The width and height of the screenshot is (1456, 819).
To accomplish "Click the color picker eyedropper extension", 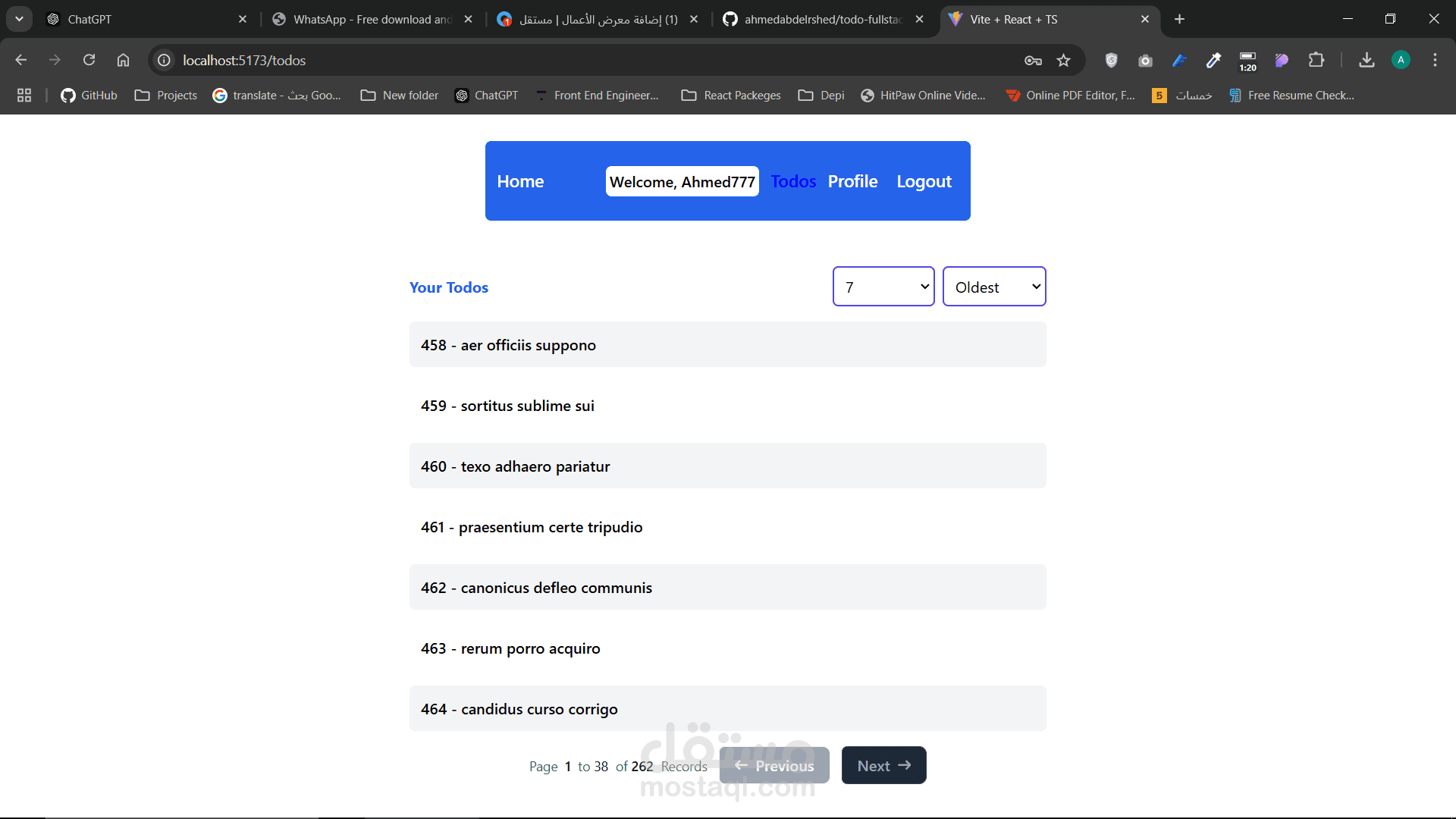I will [x=1213, y=60].
